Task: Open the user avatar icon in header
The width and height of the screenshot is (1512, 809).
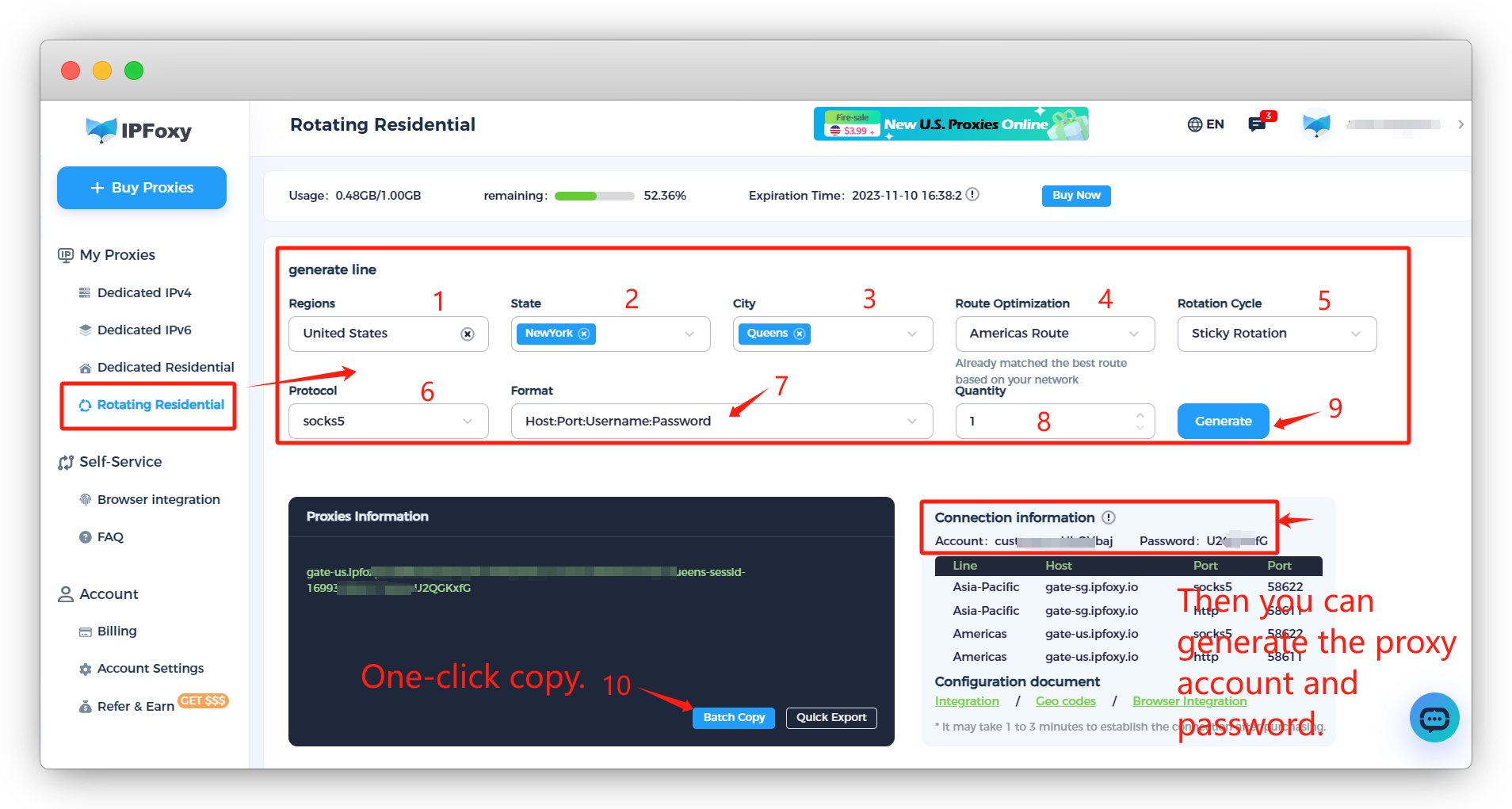Action: (x=1316, y=124)
